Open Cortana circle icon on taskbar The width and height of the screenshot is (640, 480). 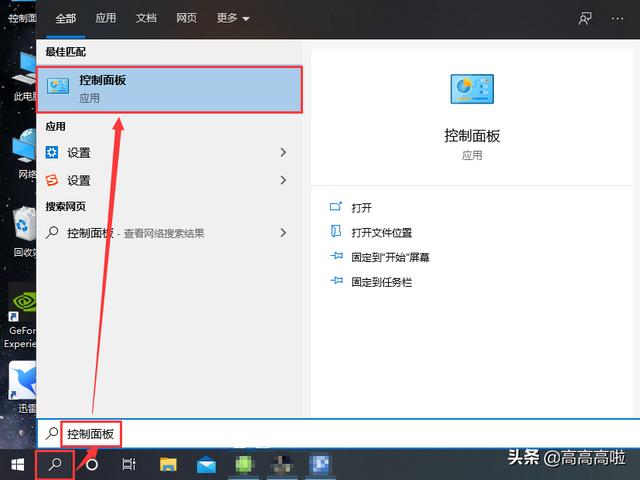coord(92,464)
